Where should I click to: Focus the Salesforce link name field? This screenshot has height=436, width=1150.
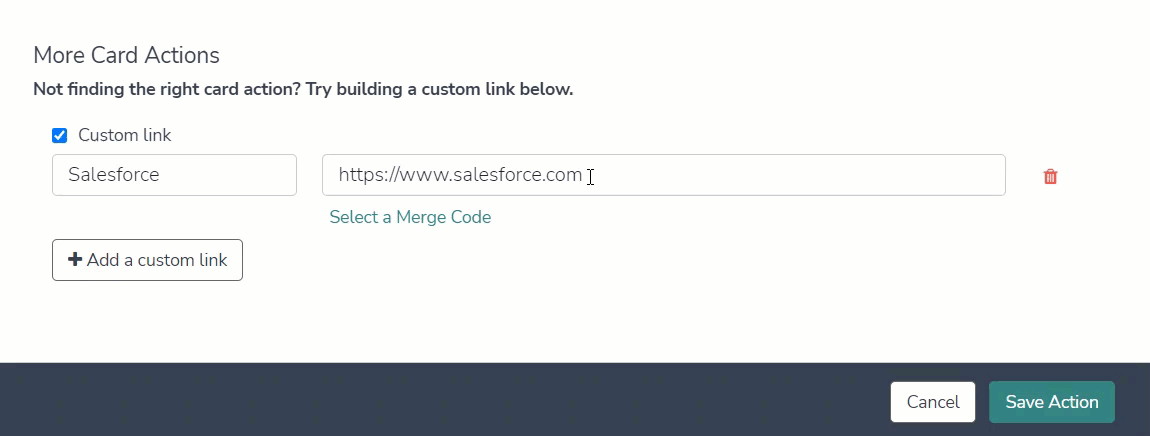coord(175,175)
